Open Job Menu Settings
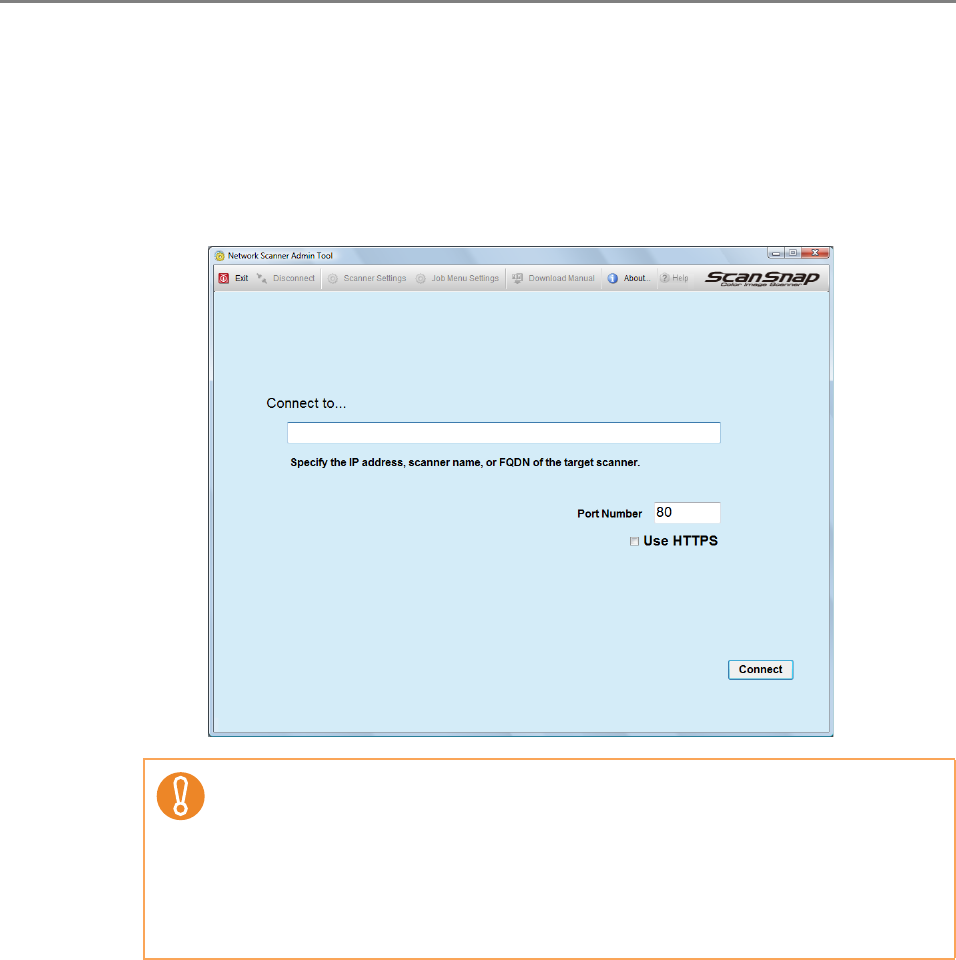The height and width of the screenshot is (960, 956). [x=465, y=278]
